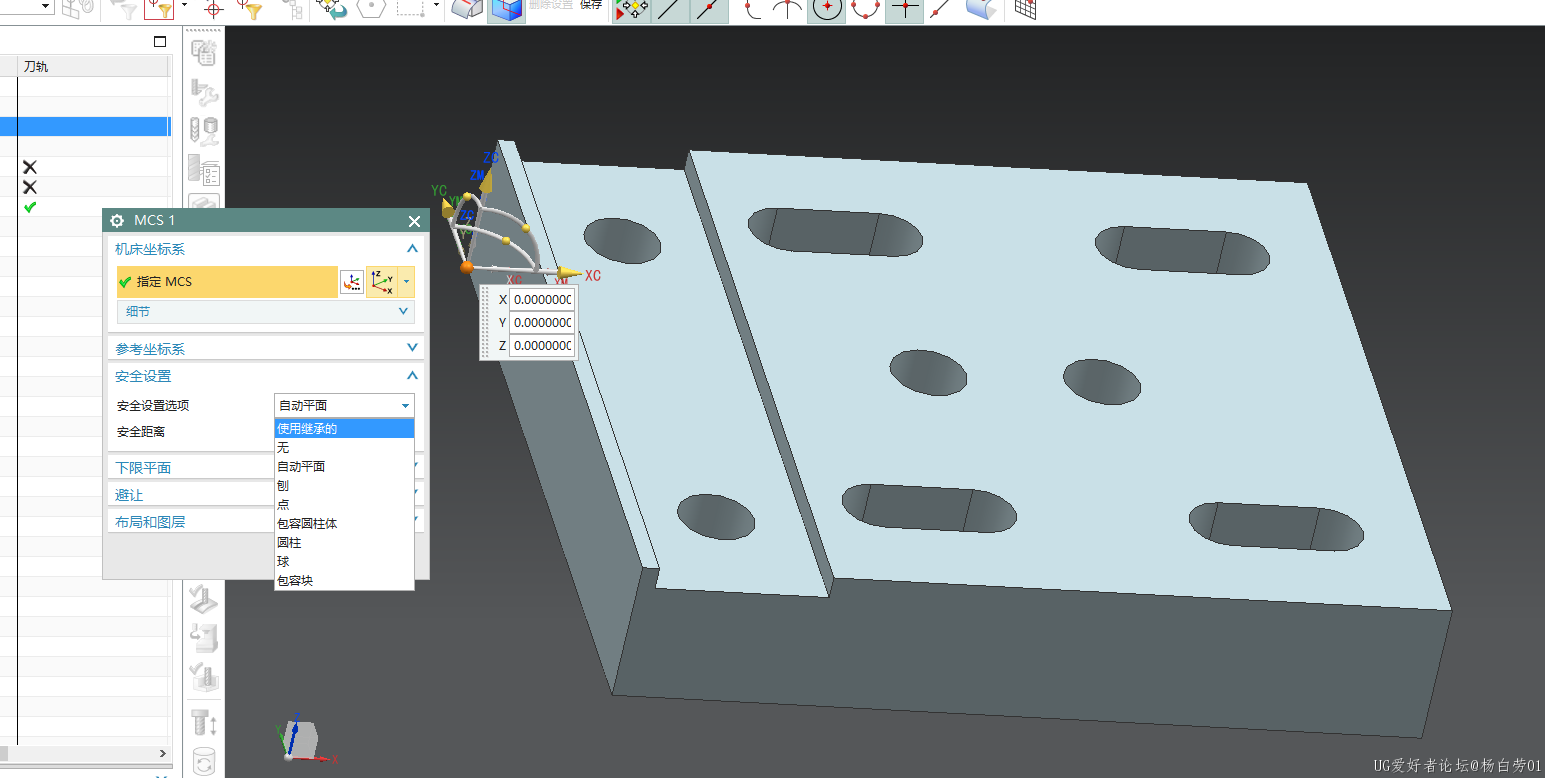Screen dimensions: 1545x778
Task: Click the Y coordinate input field
Action: (x=542, y=322)
